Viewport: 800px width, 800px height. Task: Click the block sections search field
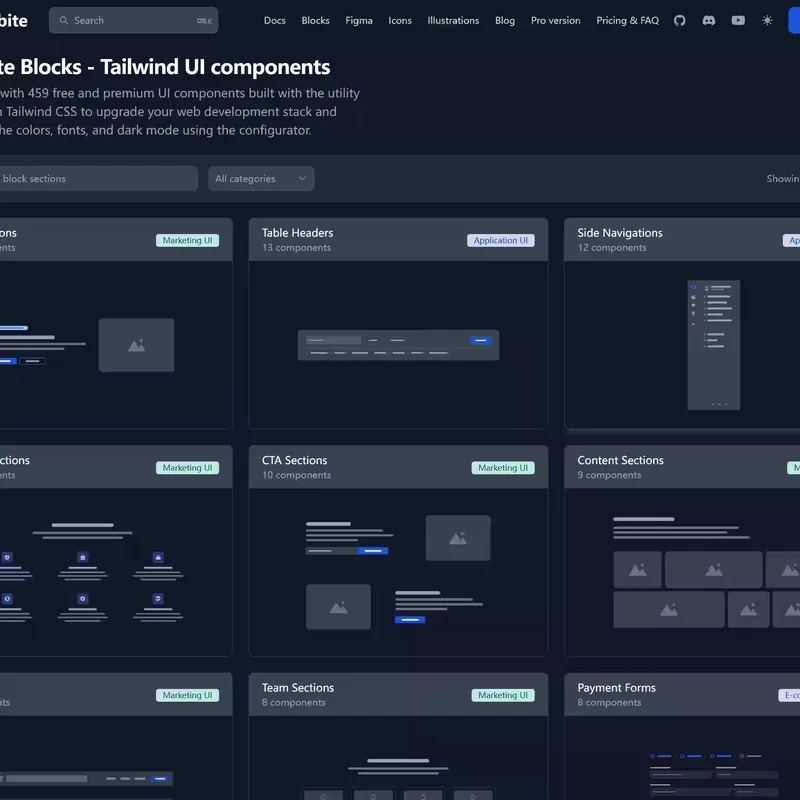97,179
